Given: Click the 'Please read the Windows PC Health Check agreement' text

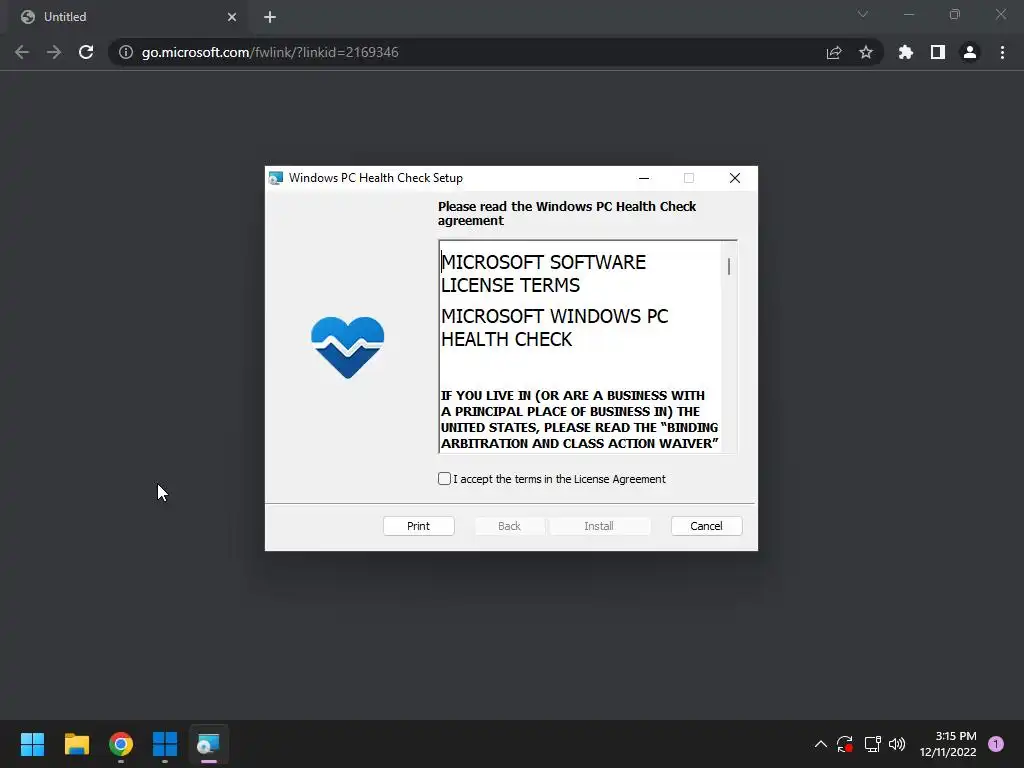Looking at the screenshot, I should coord(567,214).
